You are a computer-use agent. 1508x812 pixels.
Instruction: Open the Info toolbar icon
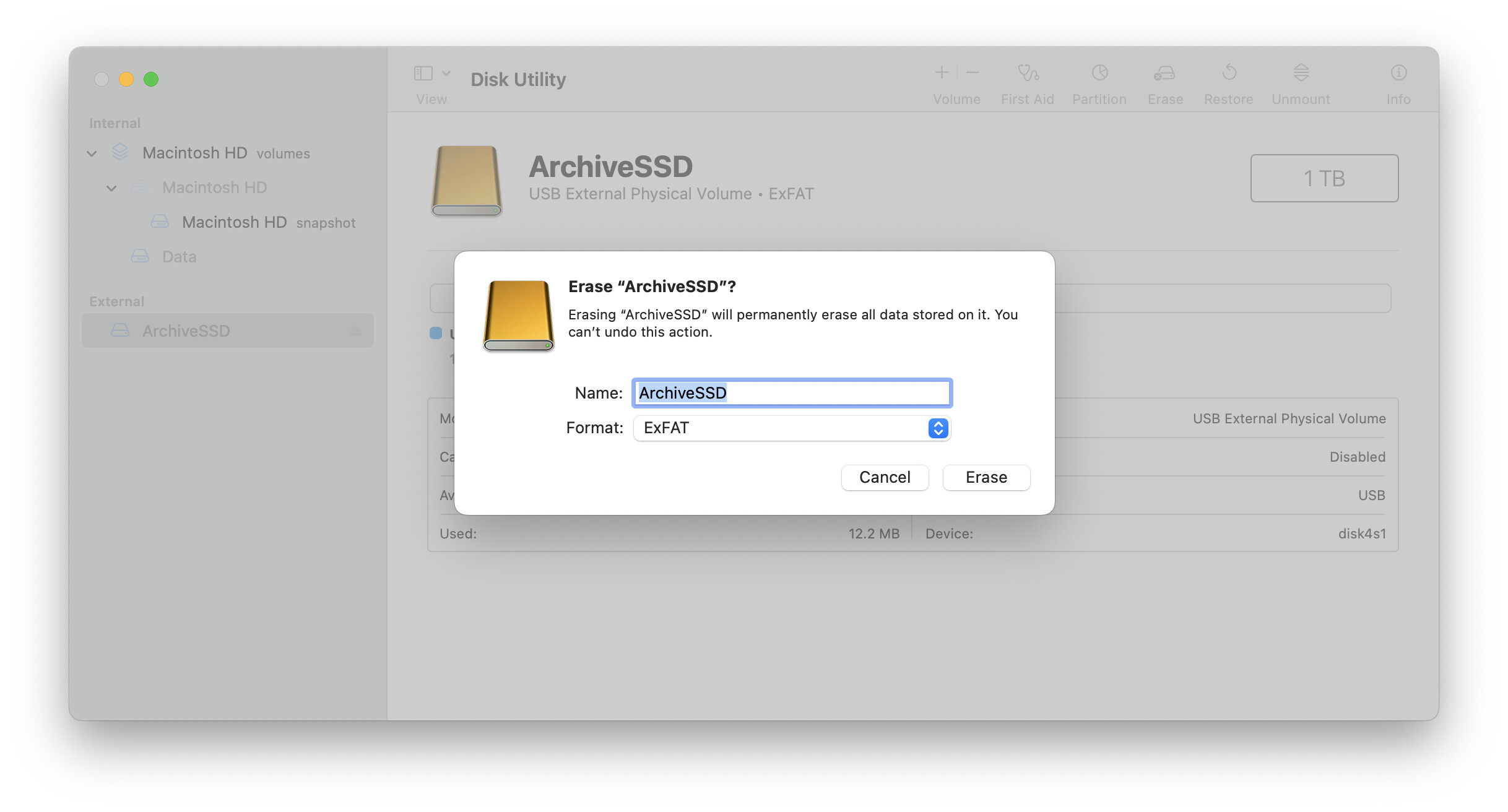pyautogui.click(x=1398, y=73)
